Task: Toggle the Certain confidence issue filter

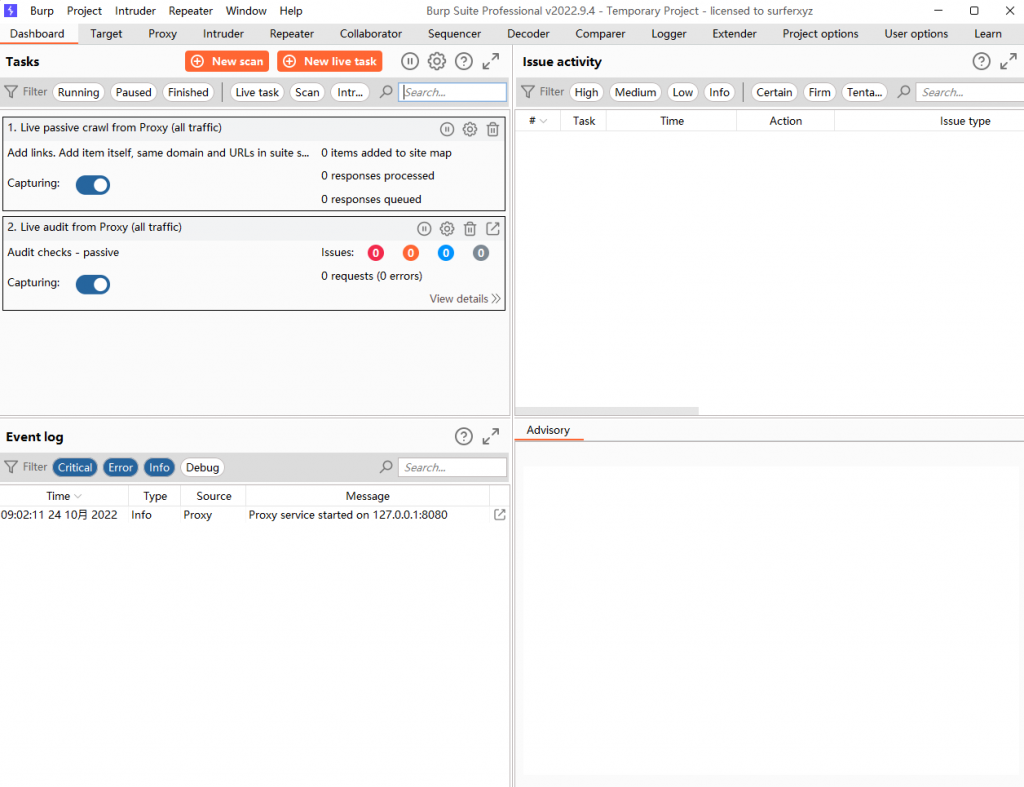Action: tap(774, 92)
